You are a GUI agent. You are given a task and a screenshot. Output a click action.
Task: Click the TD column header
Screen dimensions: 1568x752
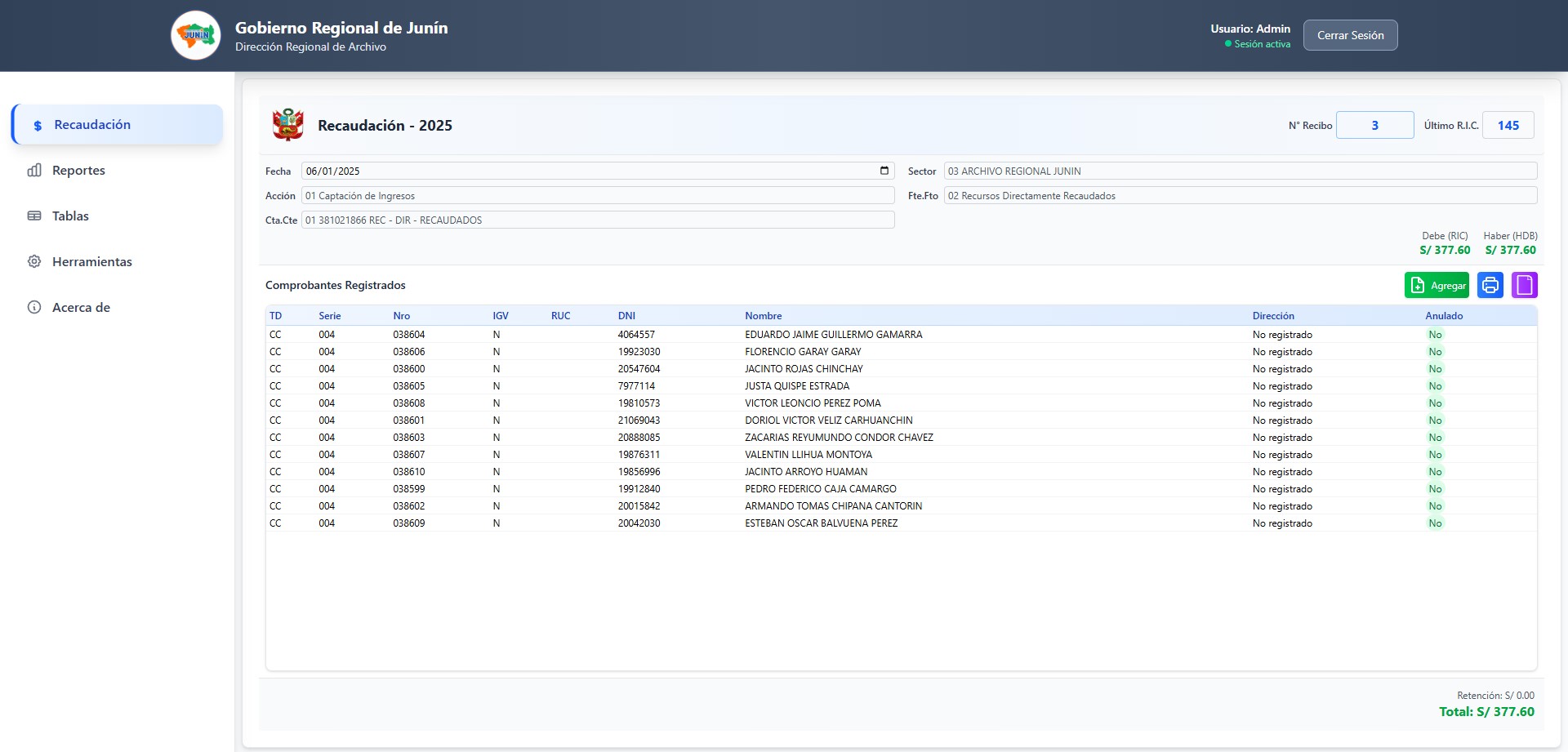tap(276, 316)
